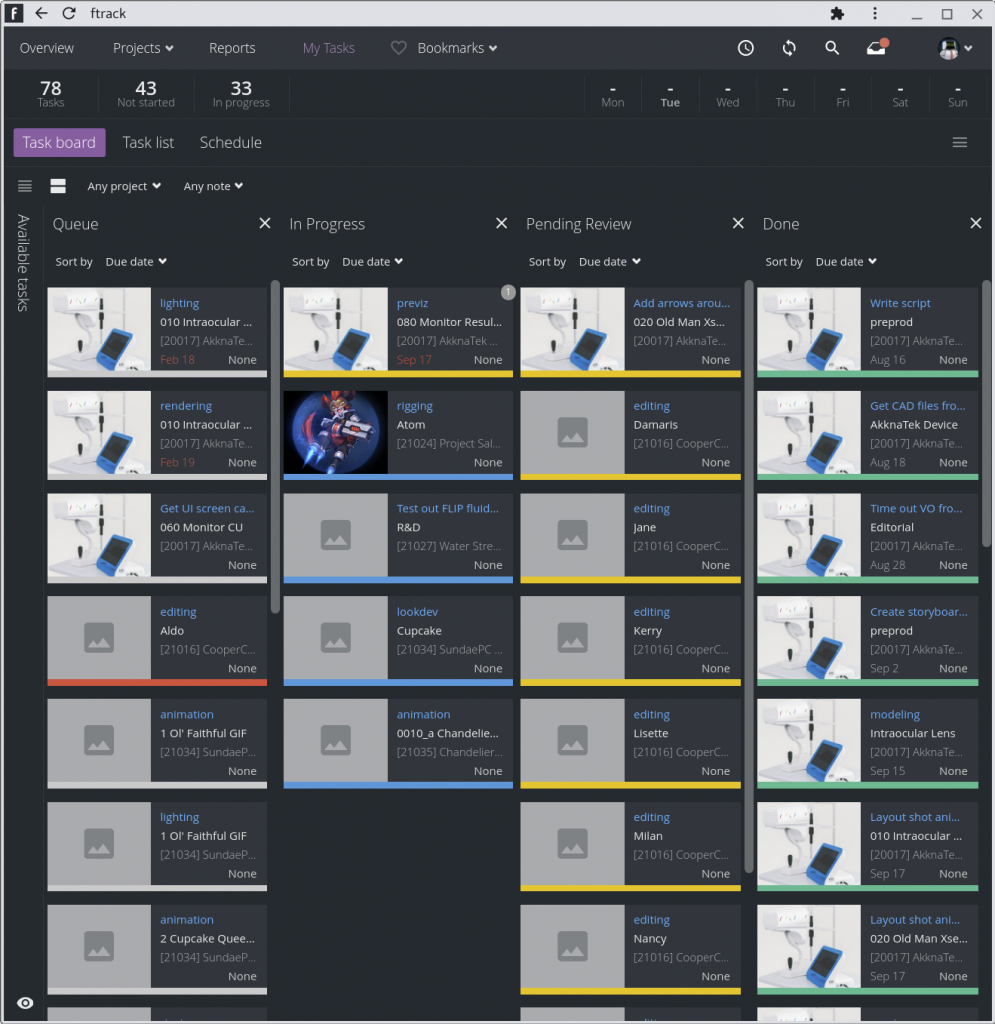
Task: Click the sync refresh icon
Action: point(789,48)
